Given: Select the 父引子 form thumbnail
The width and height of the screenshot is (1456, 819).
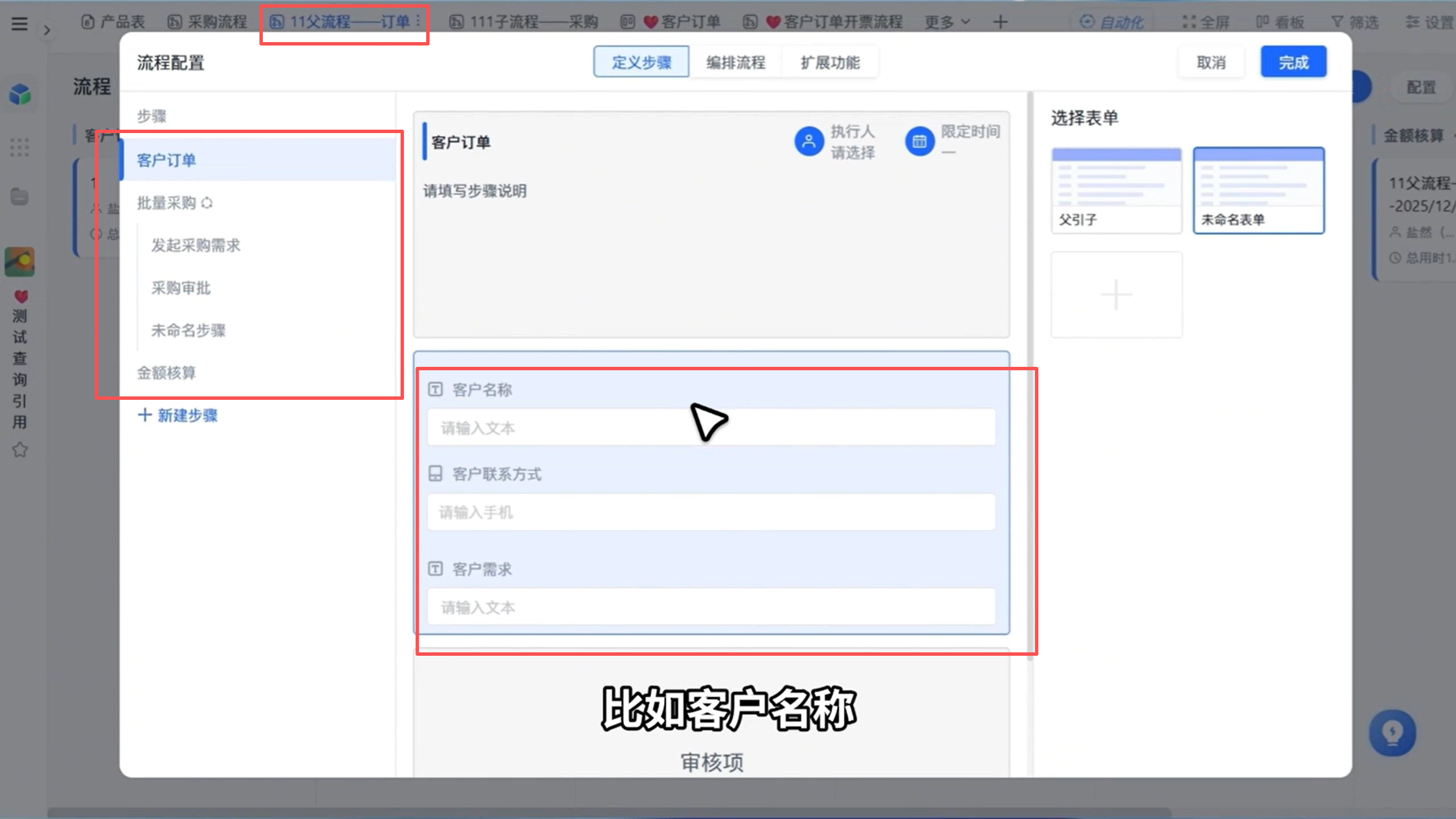Looking at the screenshot, I should pyautogui.click(x=1116, y=190).
